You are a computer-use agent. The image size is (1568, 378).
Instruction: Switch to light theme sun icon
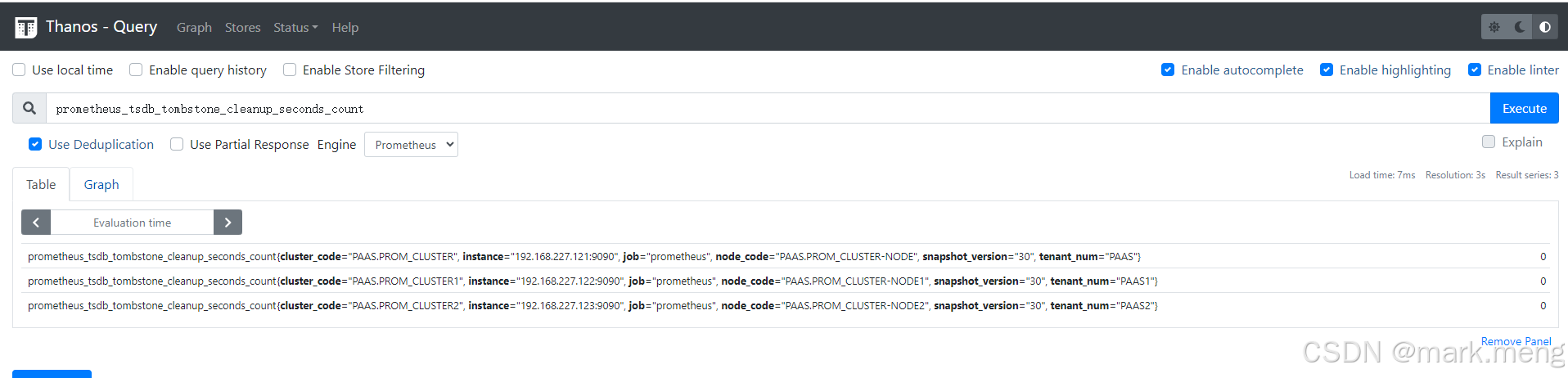coord(1494,27)
